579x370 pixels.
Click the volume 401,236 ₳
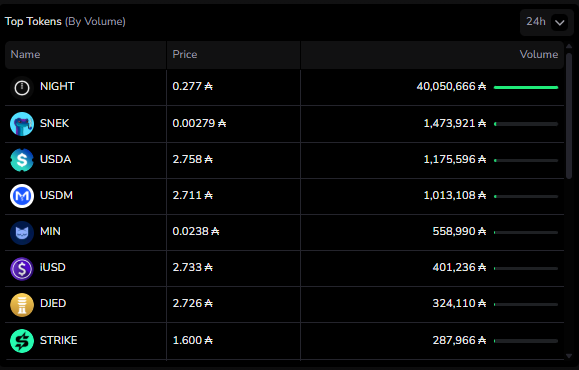(459, 267)
